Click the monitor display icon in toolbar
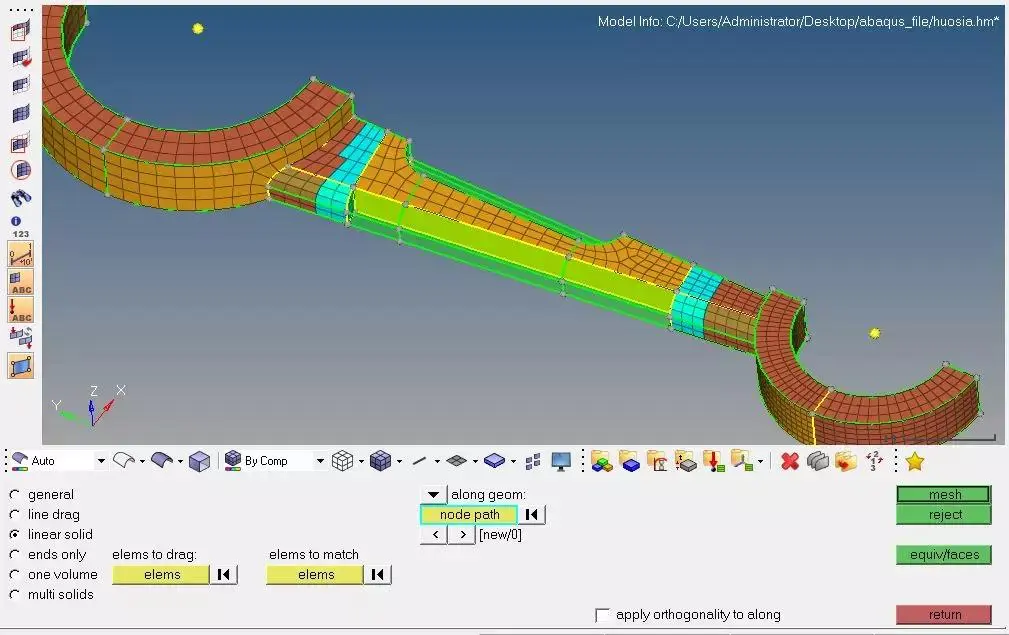1009x635 pixels. [x=561, y=461]
